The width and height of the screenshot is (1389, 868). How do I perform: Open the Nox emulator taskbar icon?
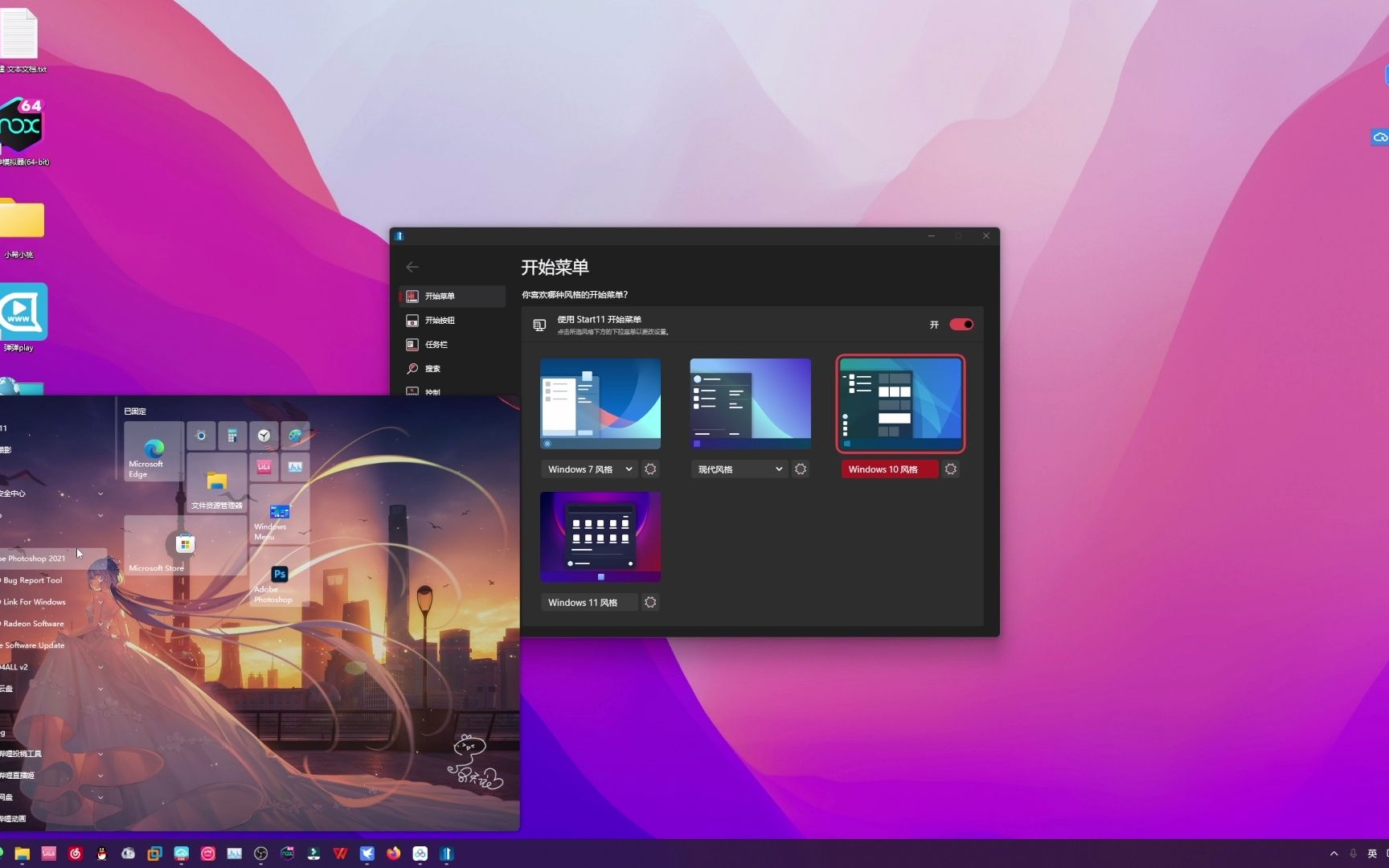tap(287, 854)
